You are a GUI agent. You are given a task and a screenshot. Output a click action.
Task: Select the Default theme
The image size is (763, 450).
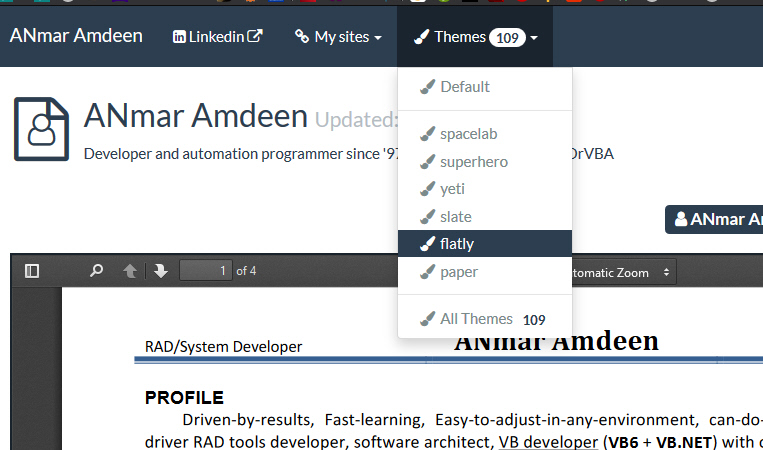point(464,87)
